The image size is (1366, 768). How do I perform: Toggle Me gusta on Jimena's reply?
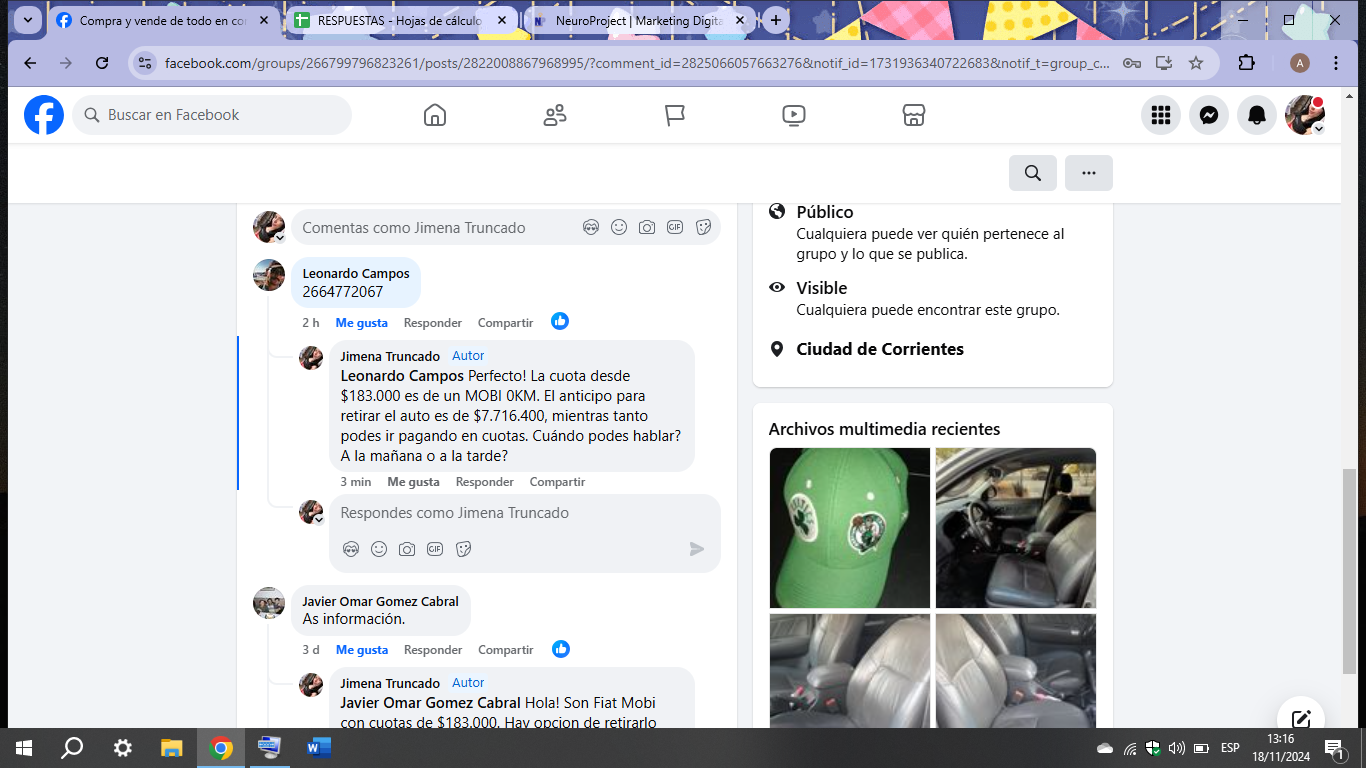413,482
